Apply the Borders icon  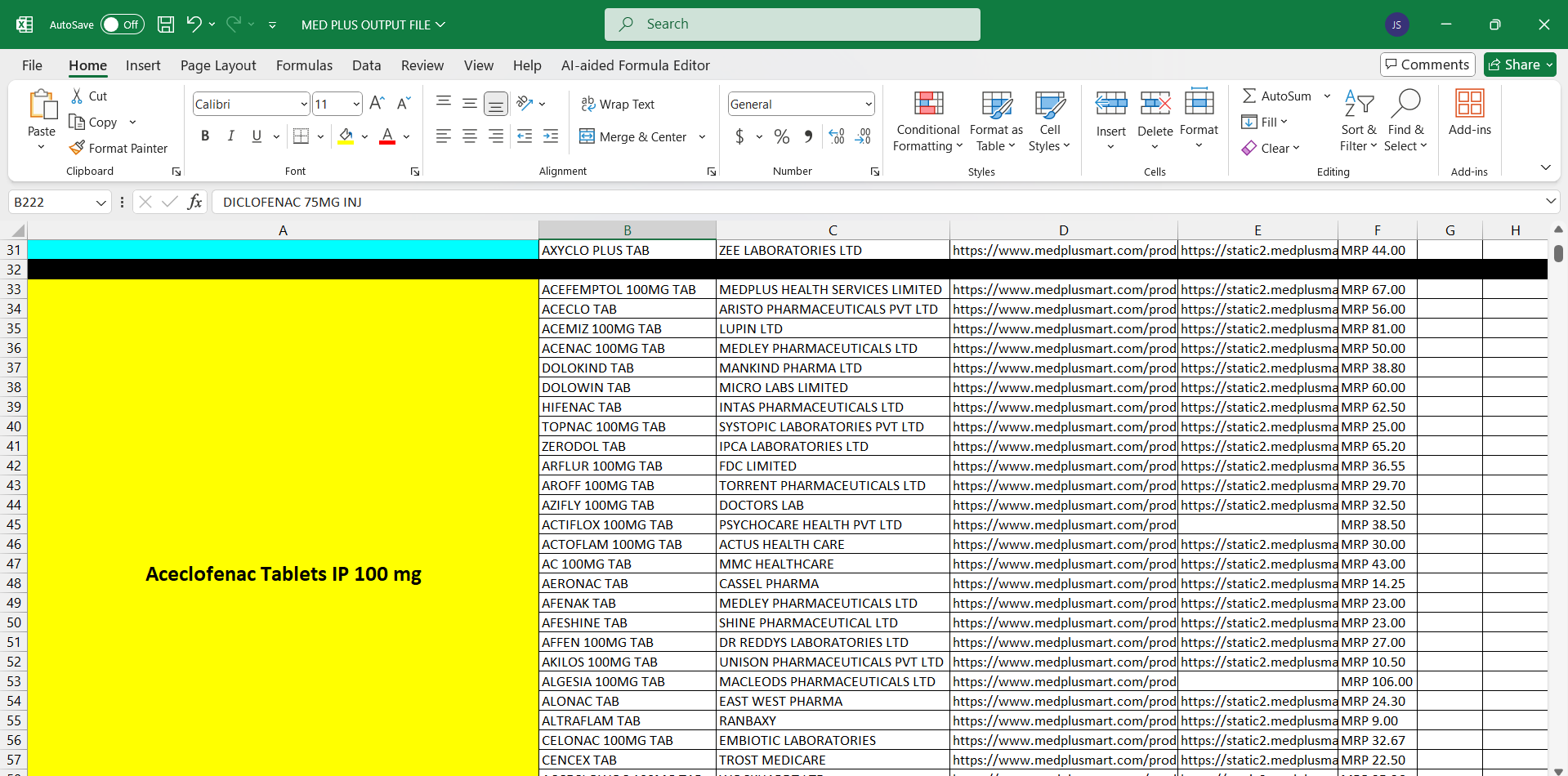point(301,136)
